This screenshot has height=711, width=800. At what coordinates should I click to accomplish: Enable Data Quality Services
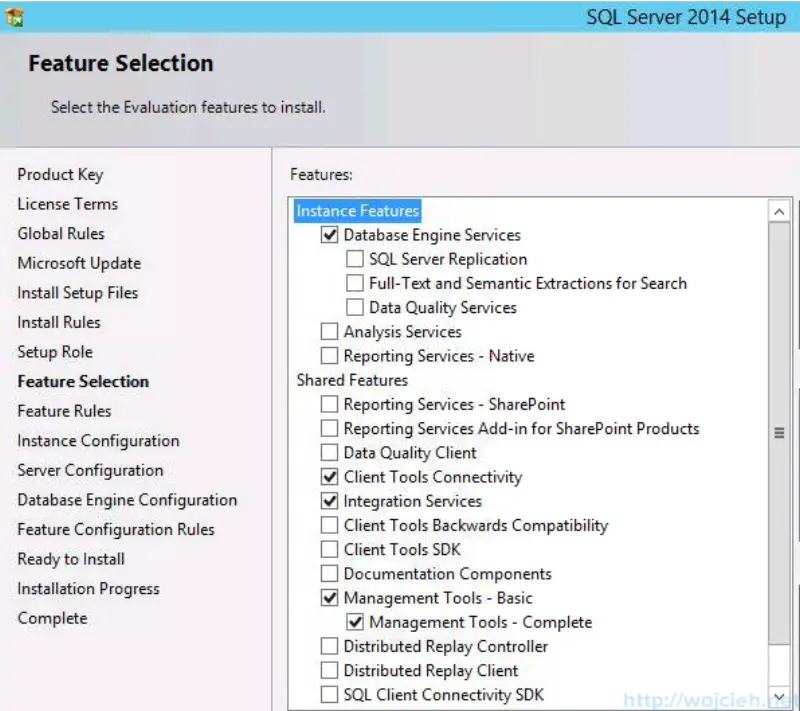[355, 307]
